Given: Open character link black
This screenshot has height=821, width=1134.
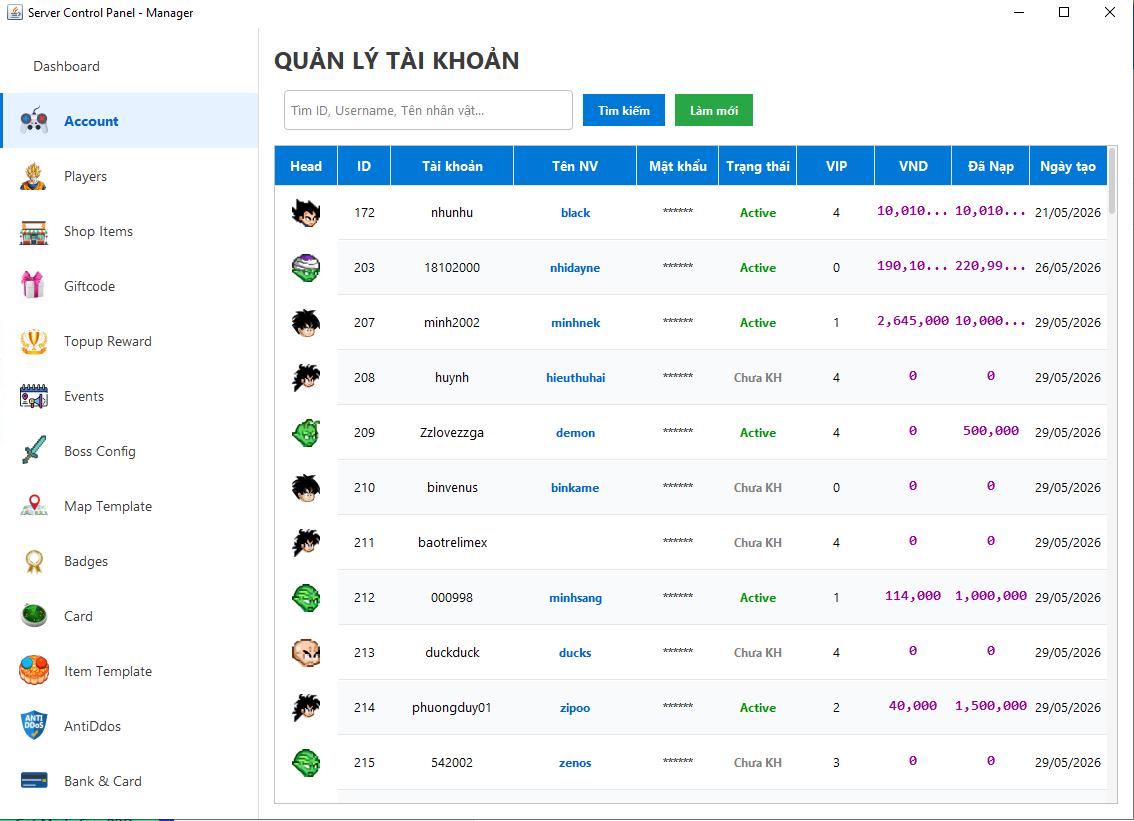Looking at the screenshot, I should [x=576, y=213].
